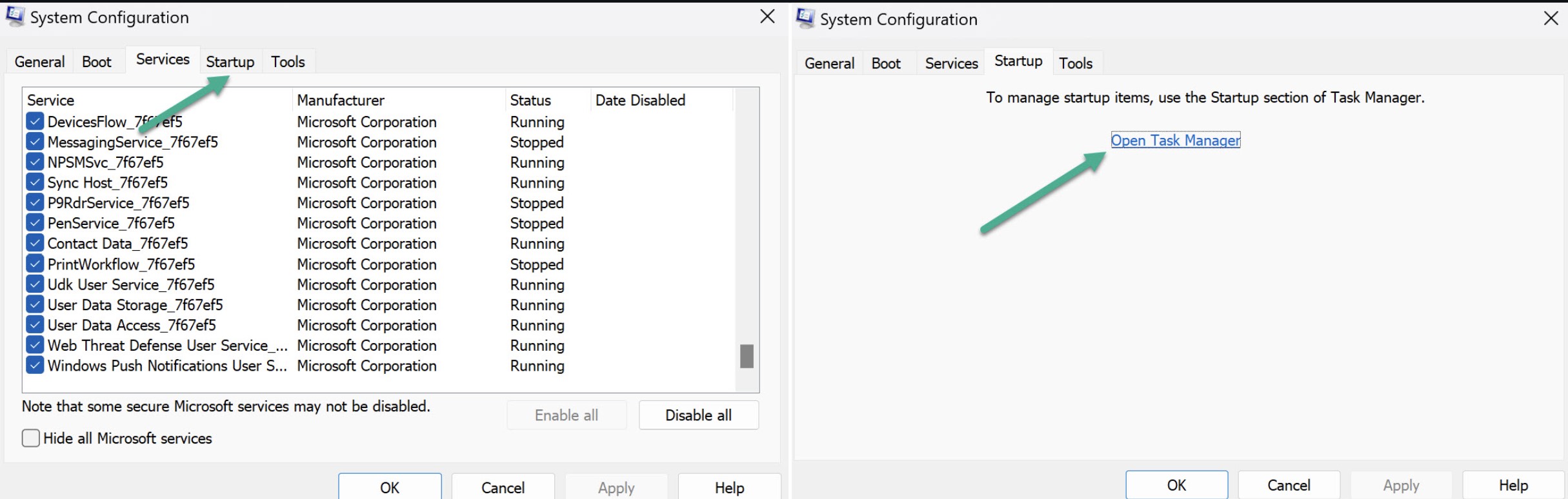Go to Services tab in right window
The height and width of the screenshot is (499, 1568).
pos(951,63)
